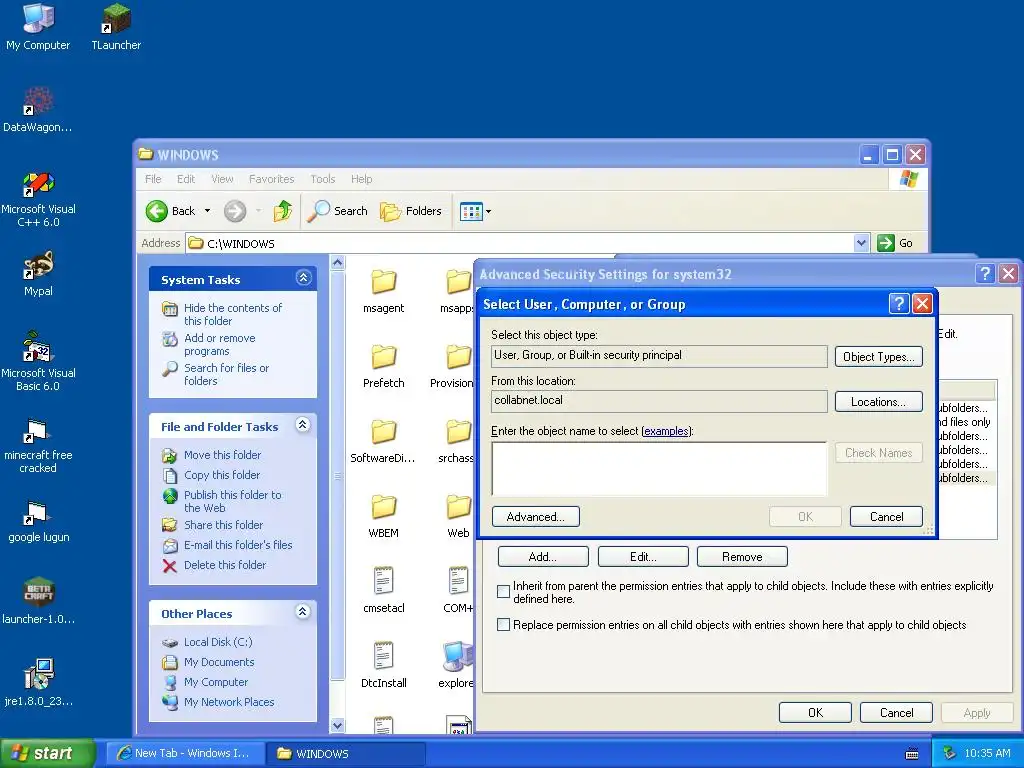1024x768 pixels.
Task: Toggle the Folders pane button
Action: coord(411,211)
